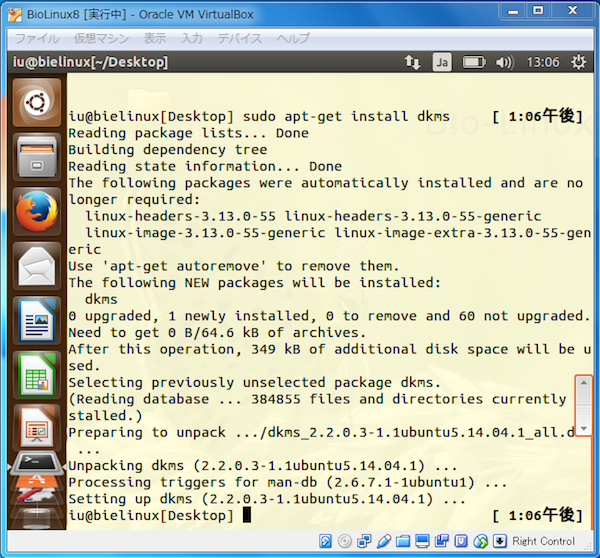Click the 'sudo apt-get install dkms' command text

click(x=346, y=116)
